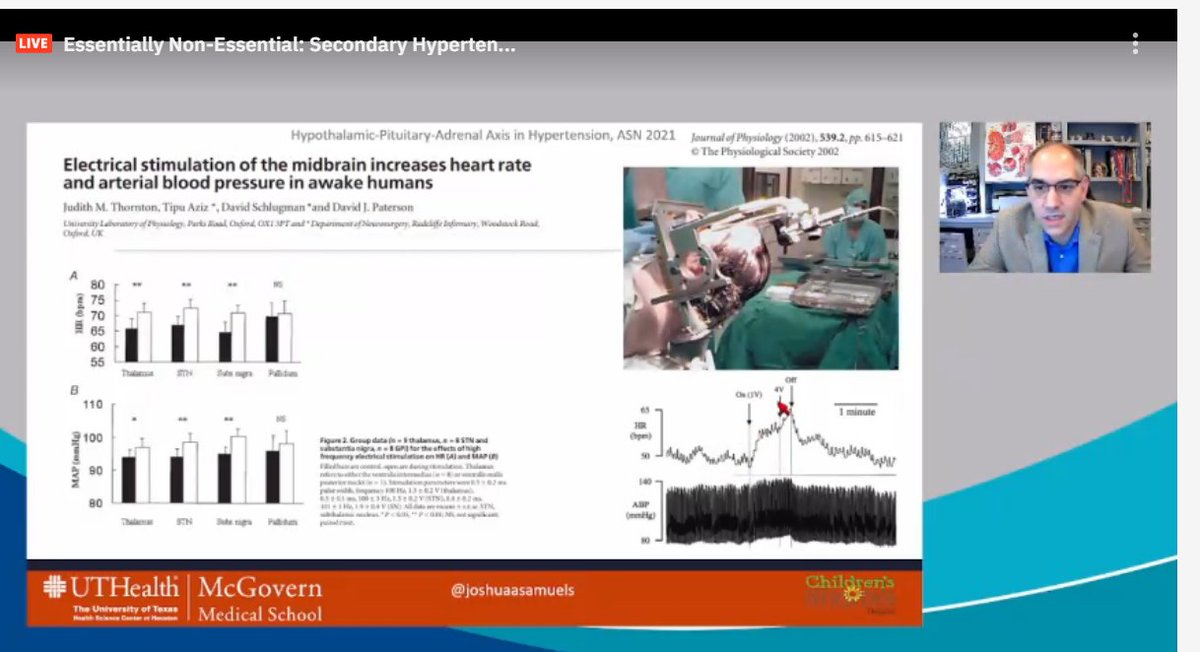
Task: Click the red LIVE badge
Action: coord(33,44)
